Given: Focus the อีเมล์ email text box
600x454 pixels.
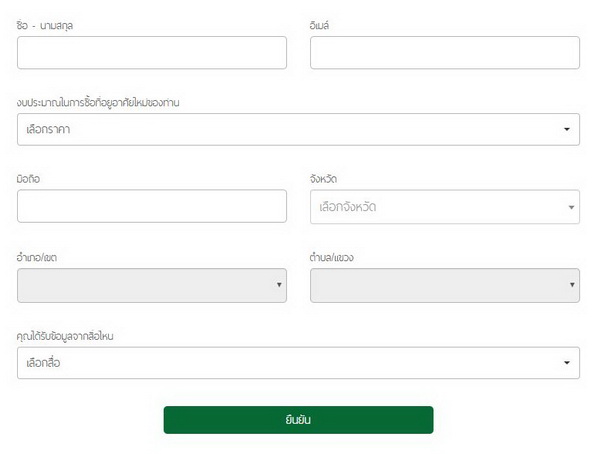Looking at the screenshot, I should (444, 53).
